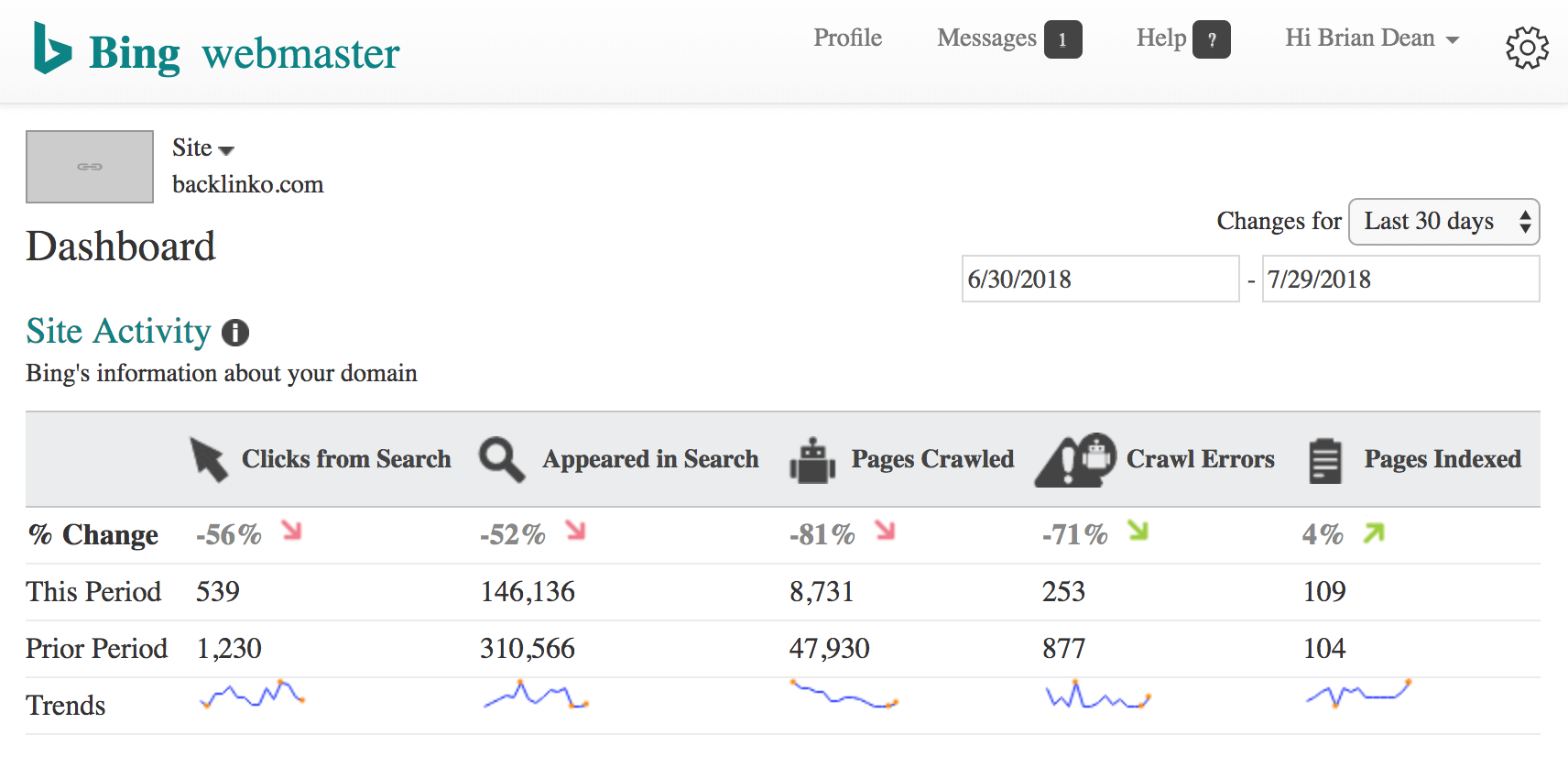Click the Pages Indexed column header
This screenshot has height=757, width=1568.
[x=1443, y=459]
